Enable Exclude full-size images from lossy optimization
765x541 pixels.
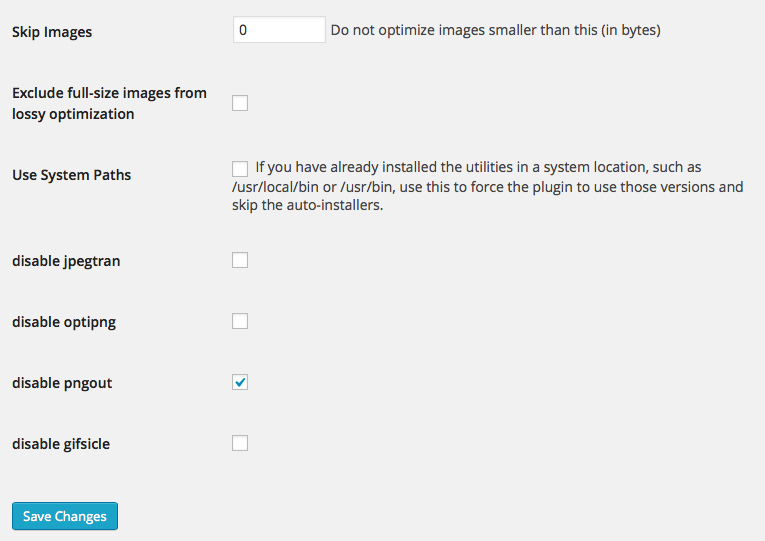click(x=240, y=103)
